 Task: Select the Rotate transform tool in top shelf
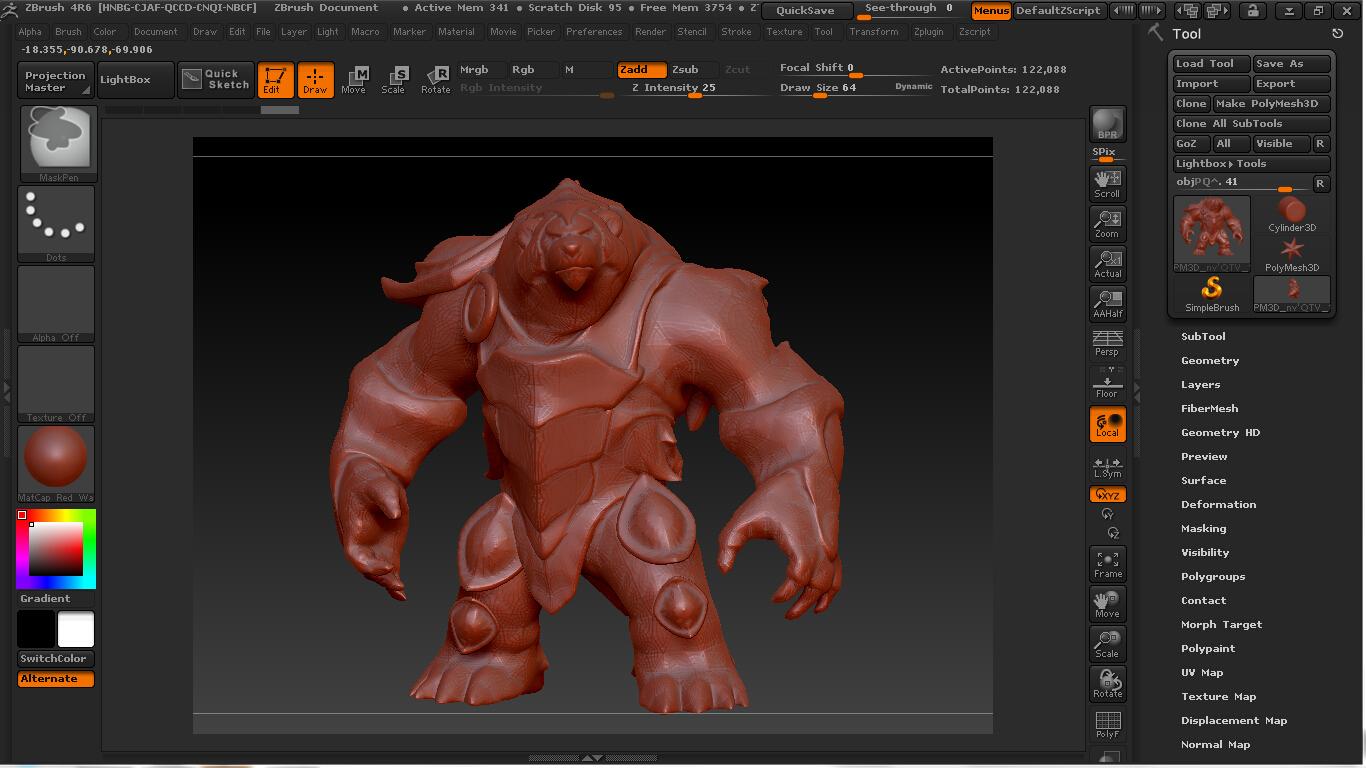click(x=435, y=80)
